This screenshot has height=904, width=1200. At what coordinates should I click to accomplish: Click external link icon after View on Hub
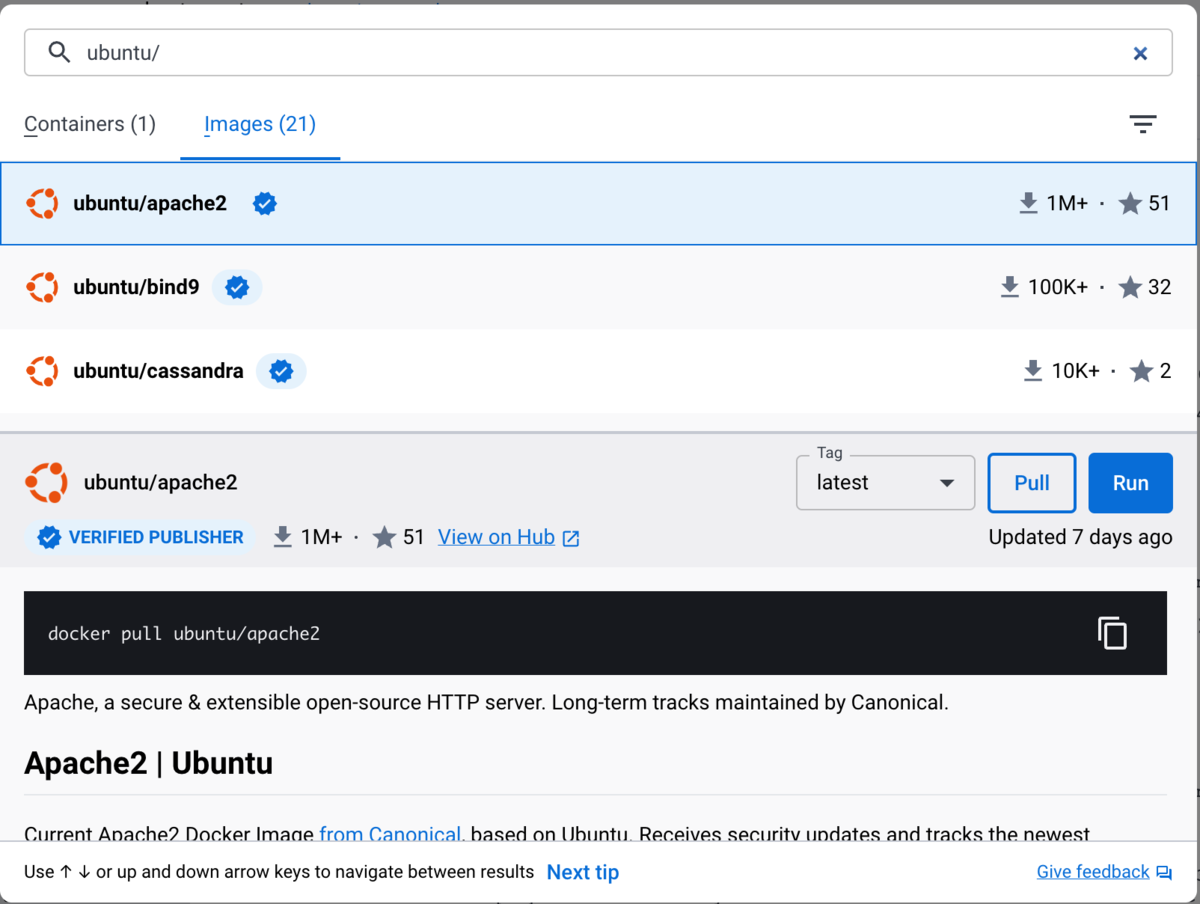(x=571, y=539)
